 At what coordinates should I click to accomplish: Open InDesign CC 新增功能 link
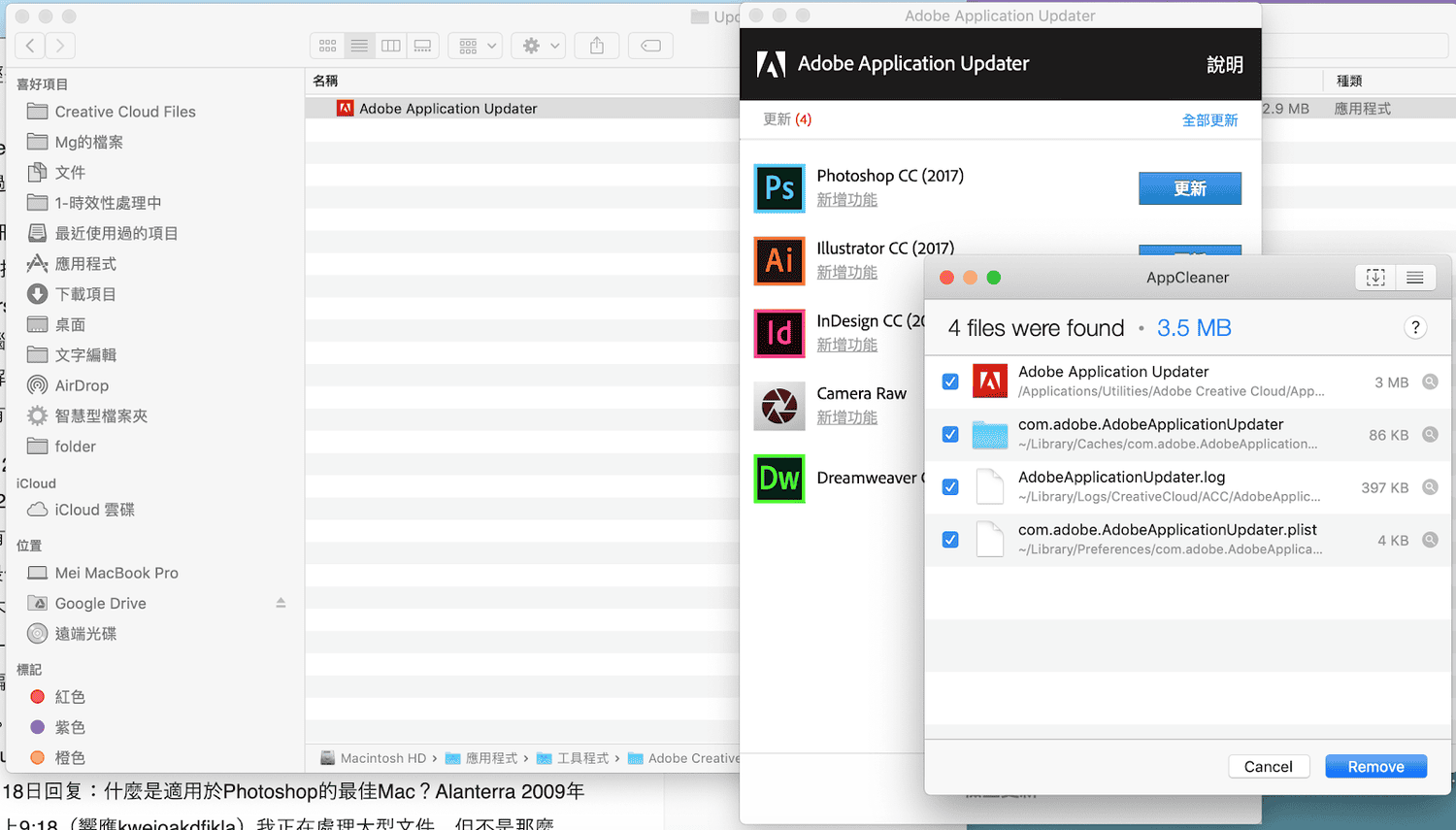[846, 345]
